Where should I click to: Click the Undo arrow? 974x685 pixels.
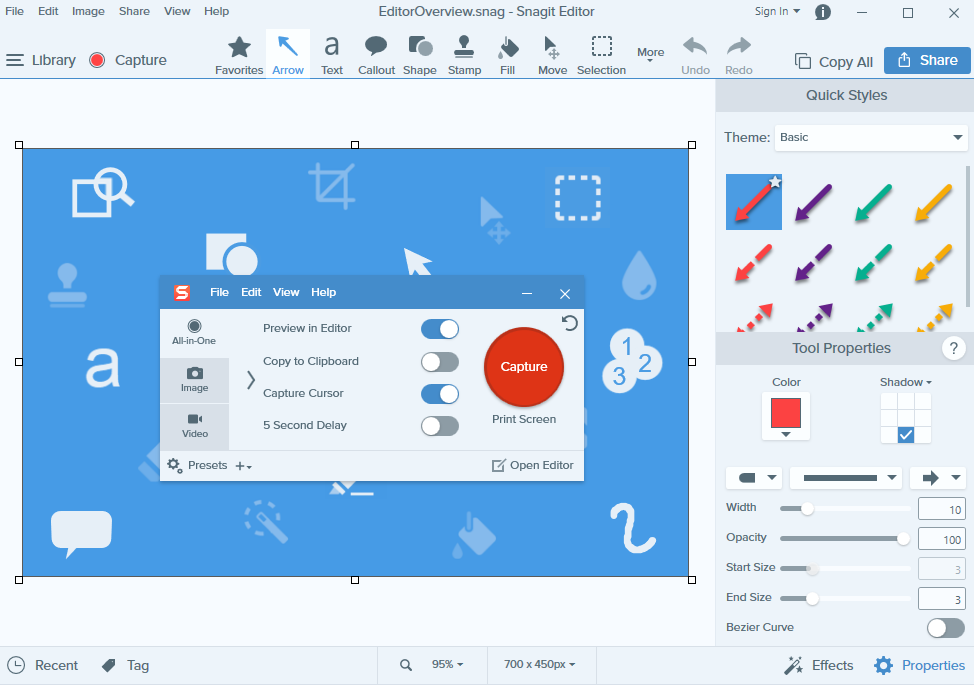pyautogui.click(x=695, y=55)
